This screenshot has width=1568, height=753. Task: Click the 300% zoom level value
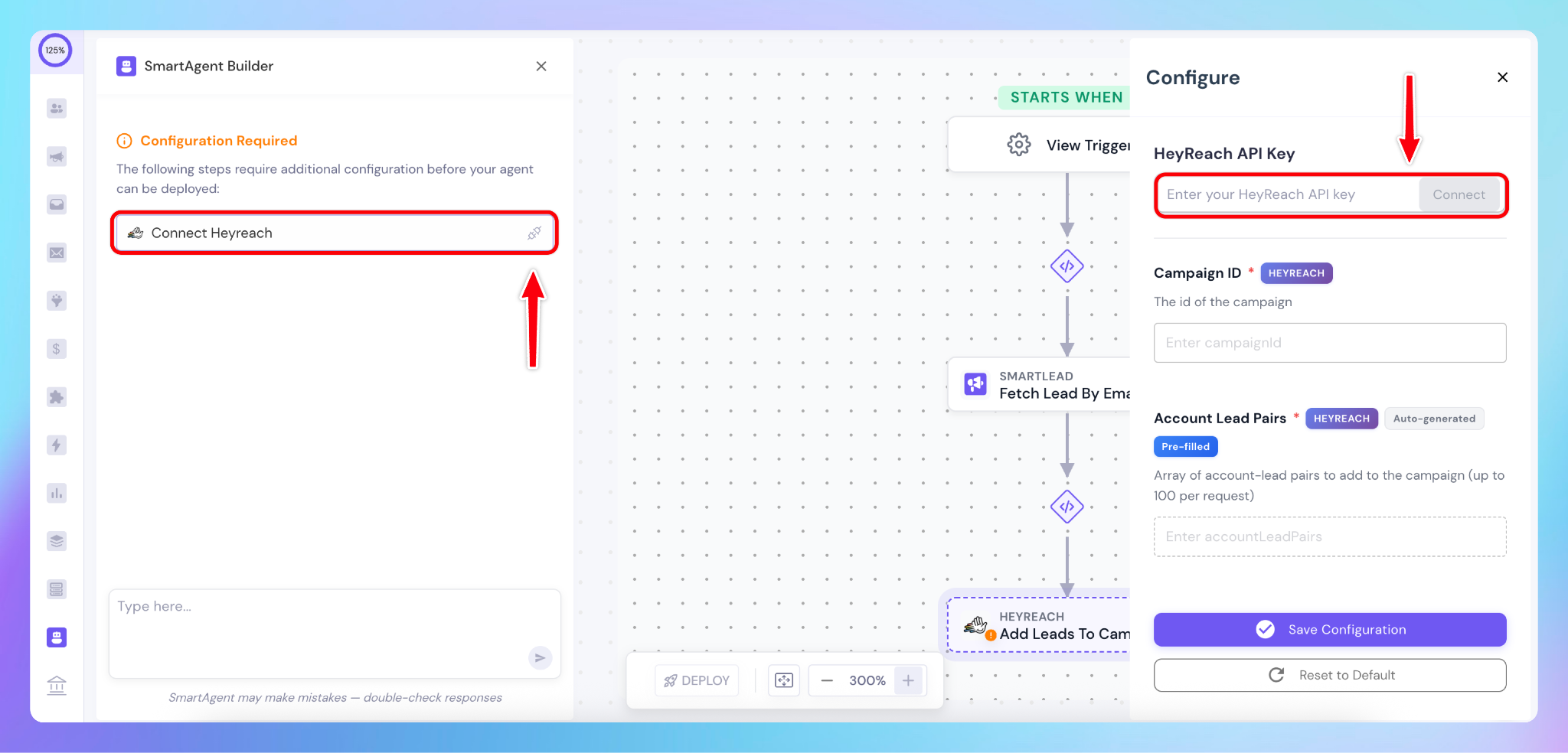point(867,680)
